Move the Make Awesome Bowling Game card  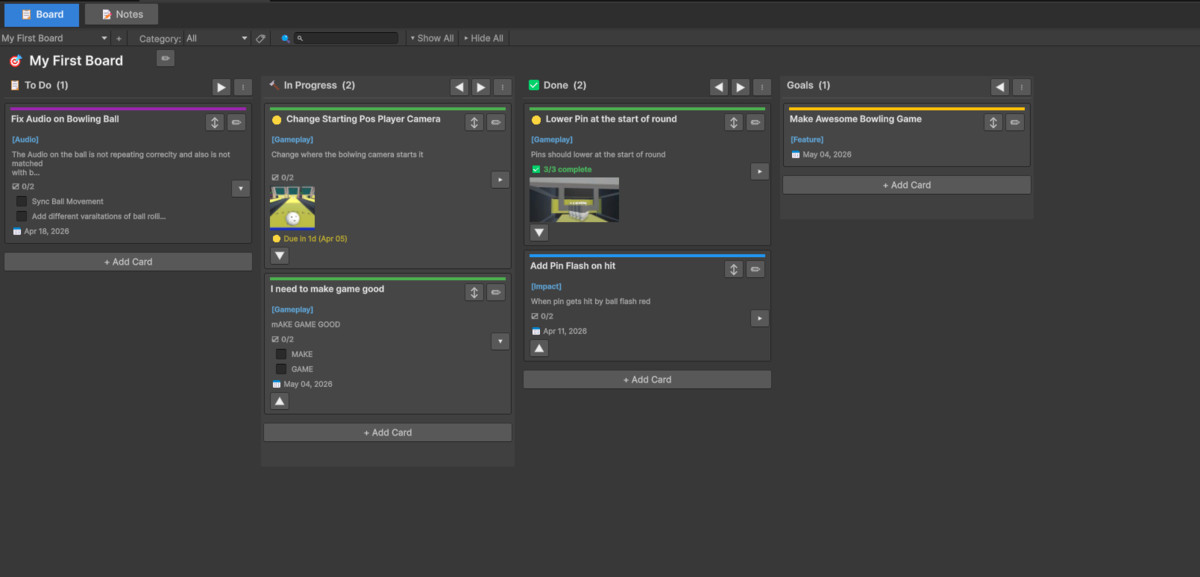[x=993, y=122]
